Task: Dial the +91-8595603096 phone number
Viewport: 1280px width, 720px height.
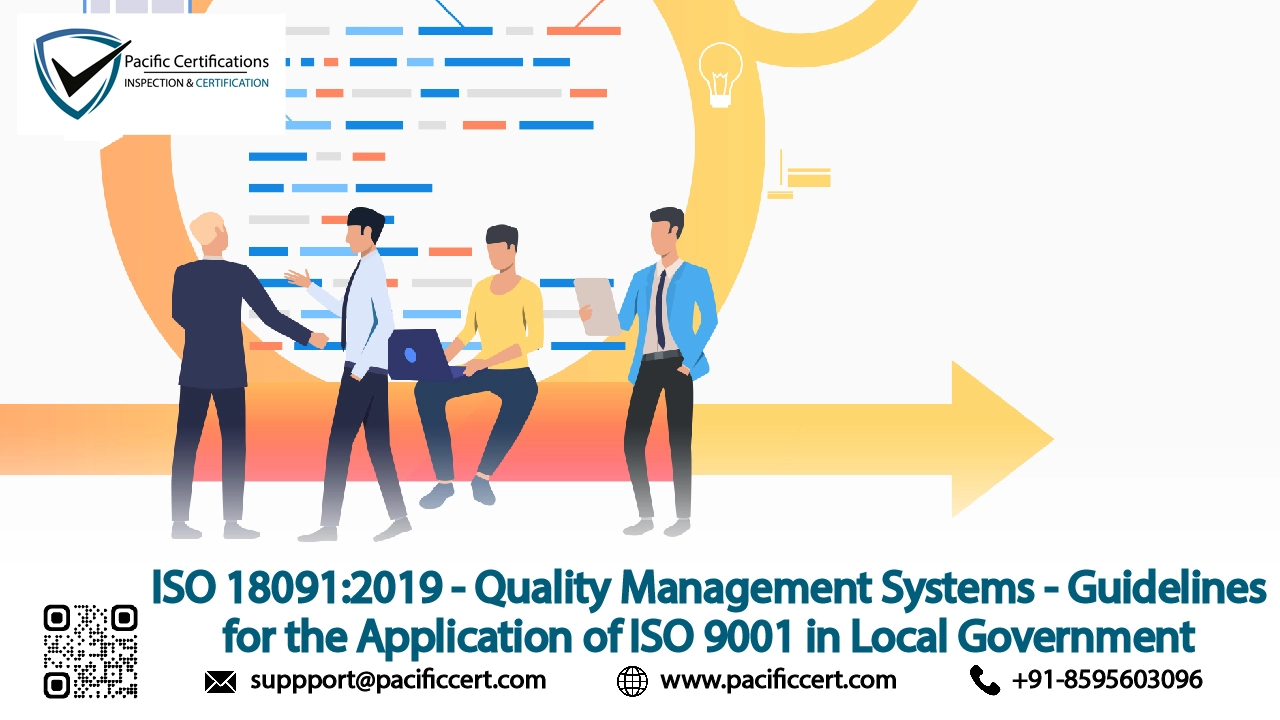Action: (x=1109, y=680)
